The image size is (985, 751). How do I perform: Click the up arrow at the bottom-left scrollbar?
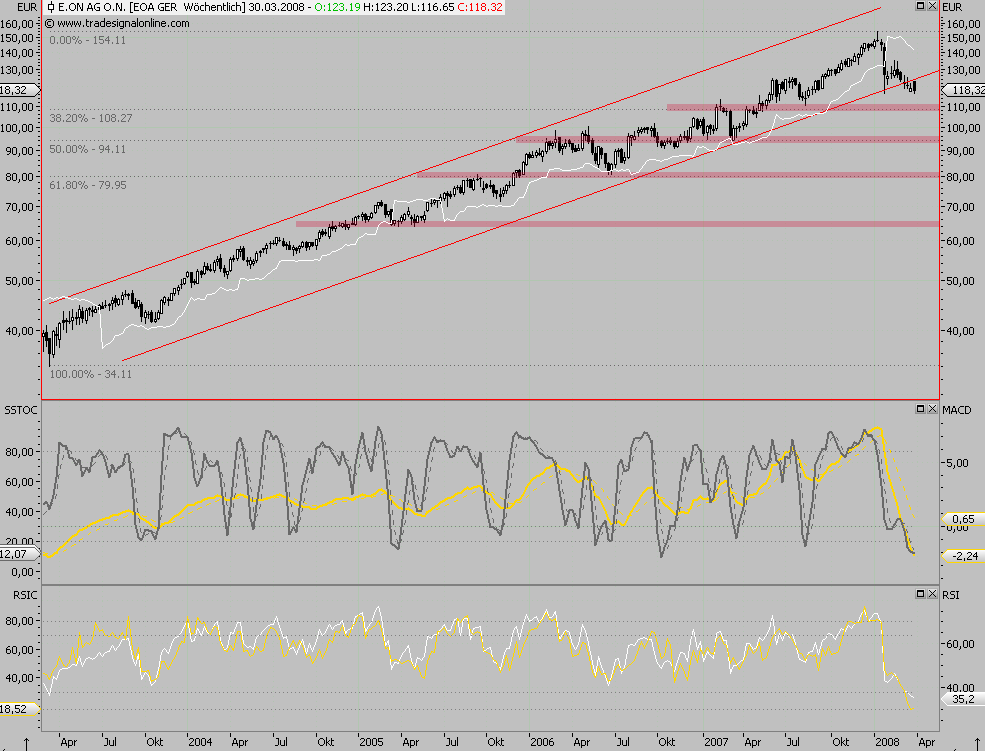[26, 742]
